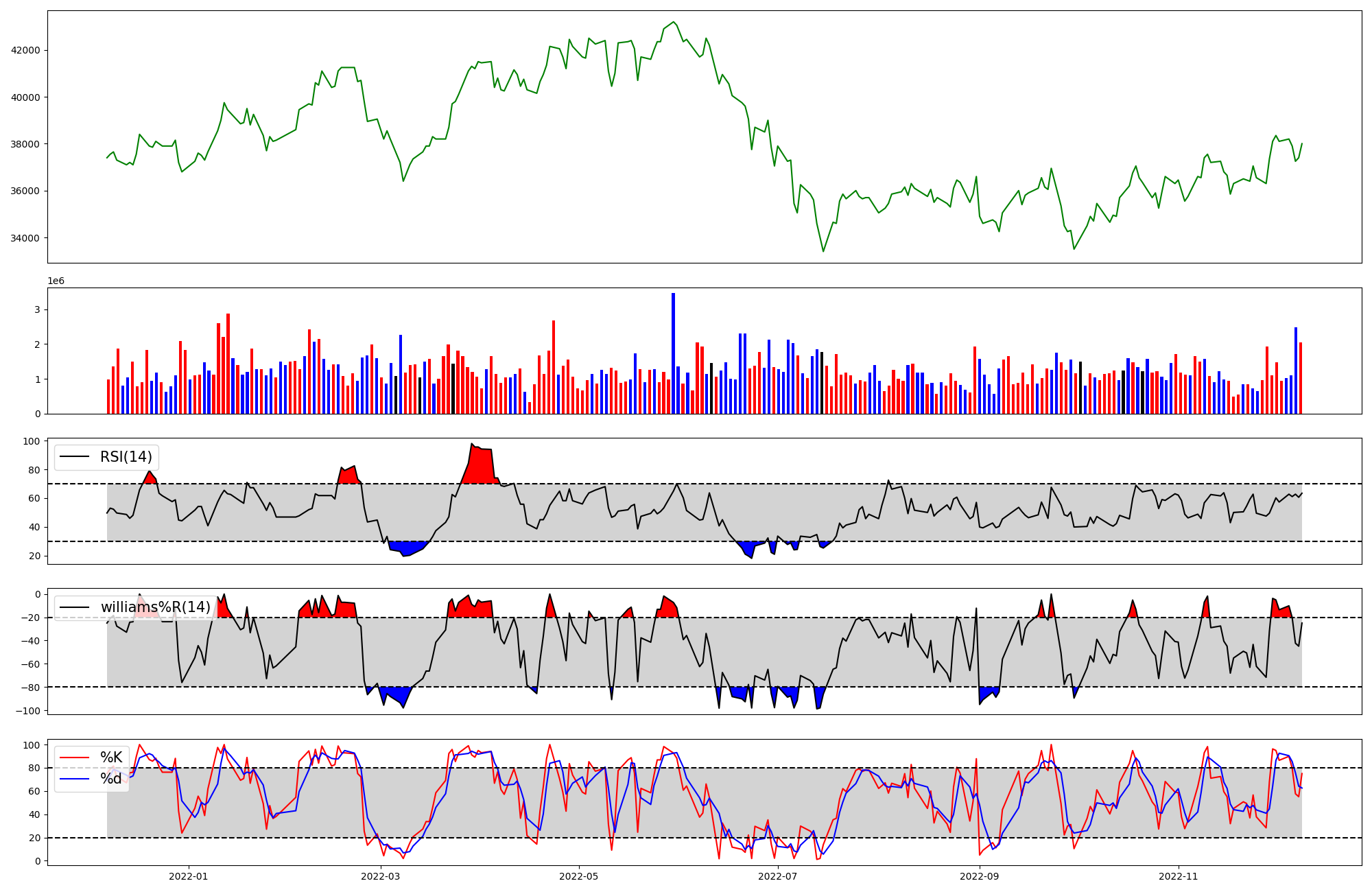Click the -100 Williams %R axis label
The height and width of the screenshot is (892, 1372).
(x=28, y=710)
